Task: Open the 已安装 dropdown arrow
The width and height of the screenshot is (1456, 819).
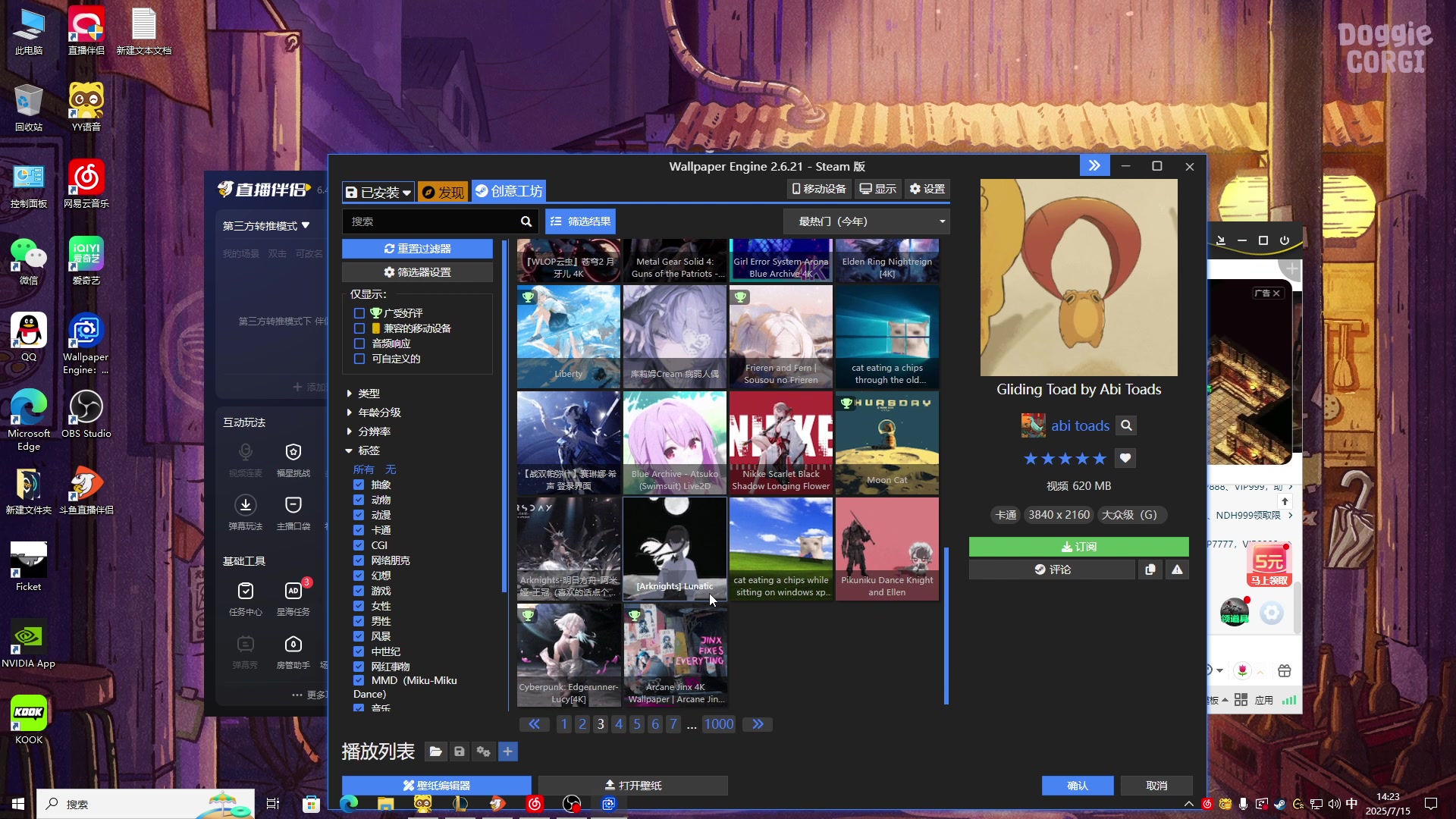Action: [406, 193]
